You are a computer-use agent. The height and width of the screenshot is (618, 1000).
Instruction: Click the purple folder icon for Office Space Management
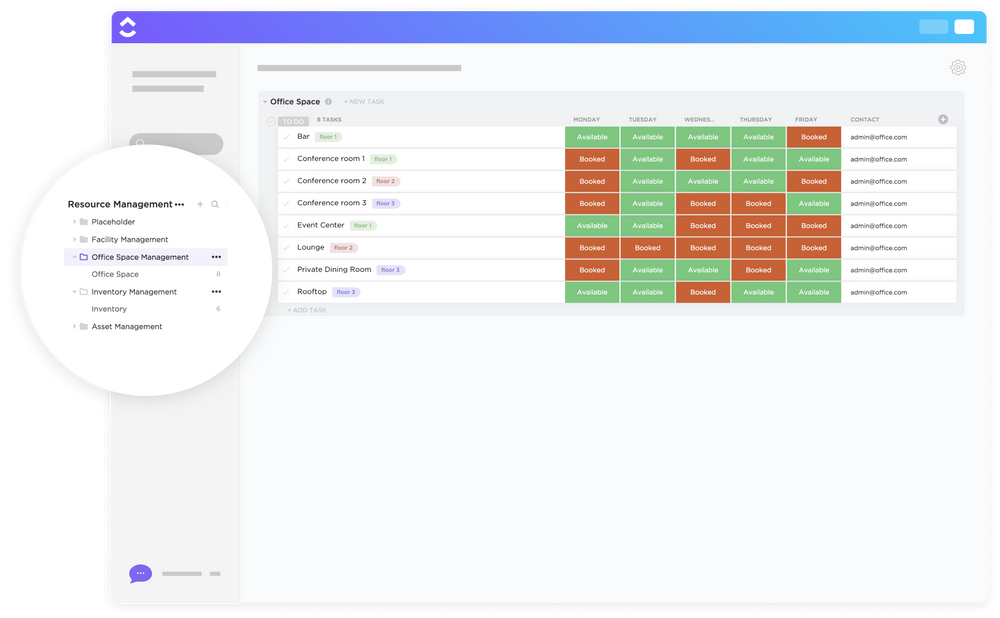(x=85, y=257)
